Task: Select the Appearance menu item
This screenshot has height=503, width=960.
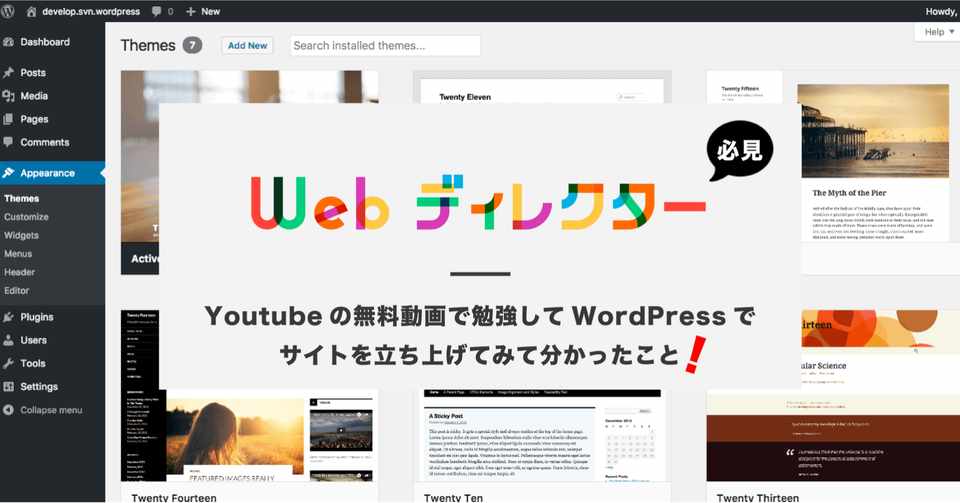Action: (53, 173)
